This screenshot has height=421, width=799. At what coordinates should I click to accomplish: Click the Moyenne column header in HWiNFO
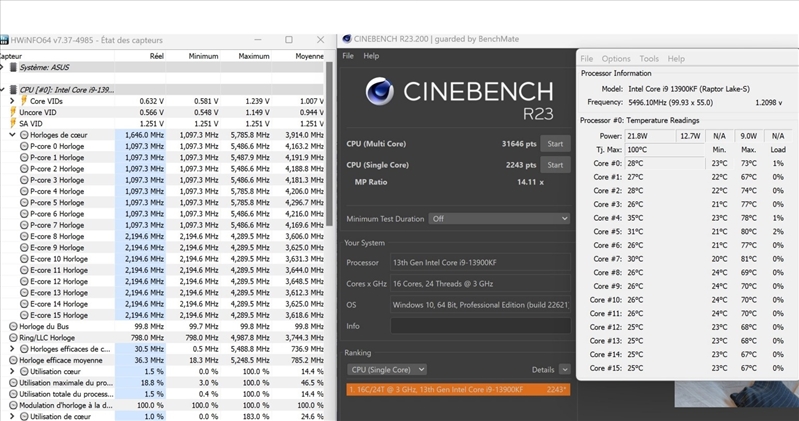[x=309, y=56]
